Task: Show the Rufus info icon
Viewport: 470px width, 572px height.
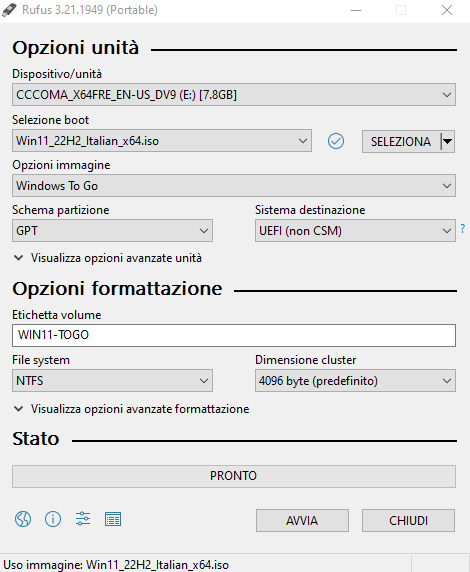Action: pos(53,519)
